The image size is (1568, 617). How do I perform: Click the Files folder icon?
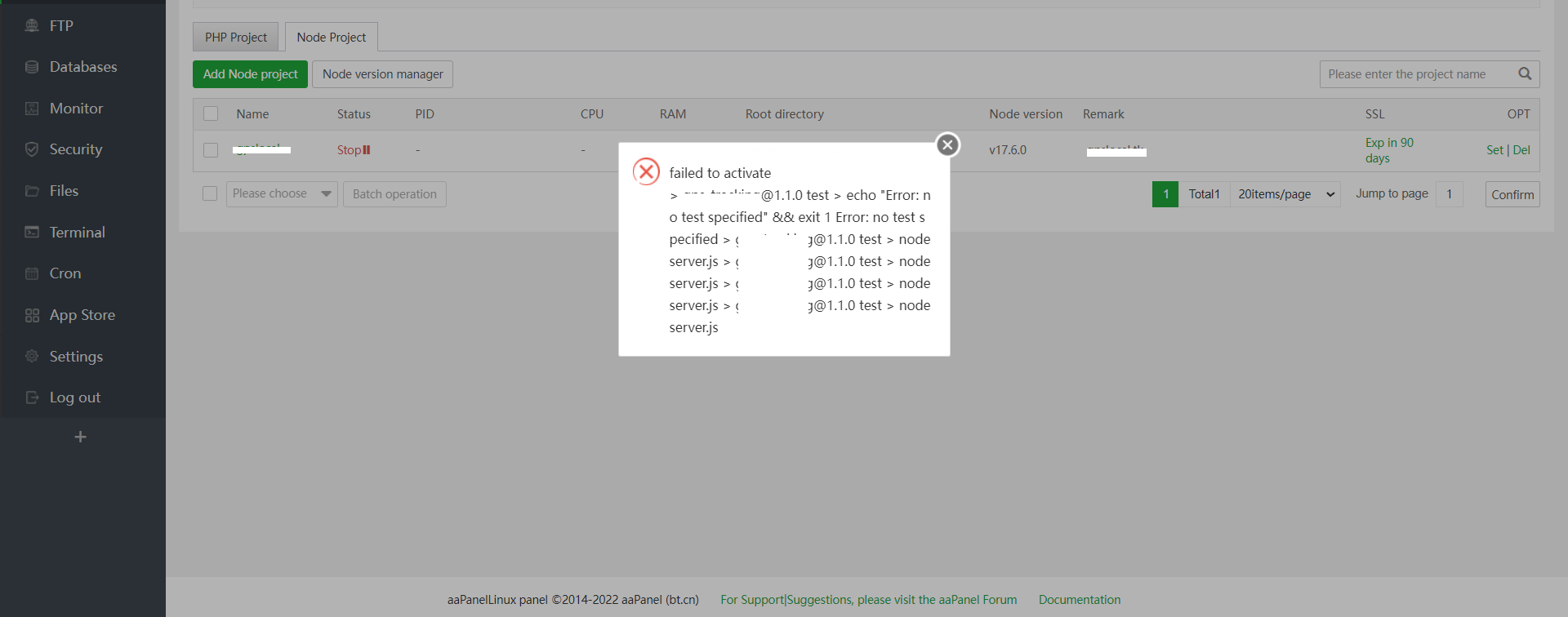32,191
